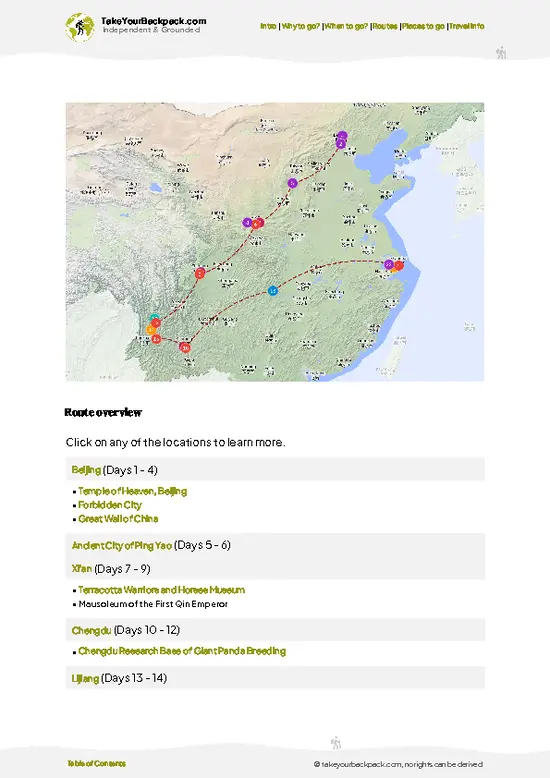This screenshot has width=550, height=778.
Task: Open the Chengdu location link
Action: point(91,630)
